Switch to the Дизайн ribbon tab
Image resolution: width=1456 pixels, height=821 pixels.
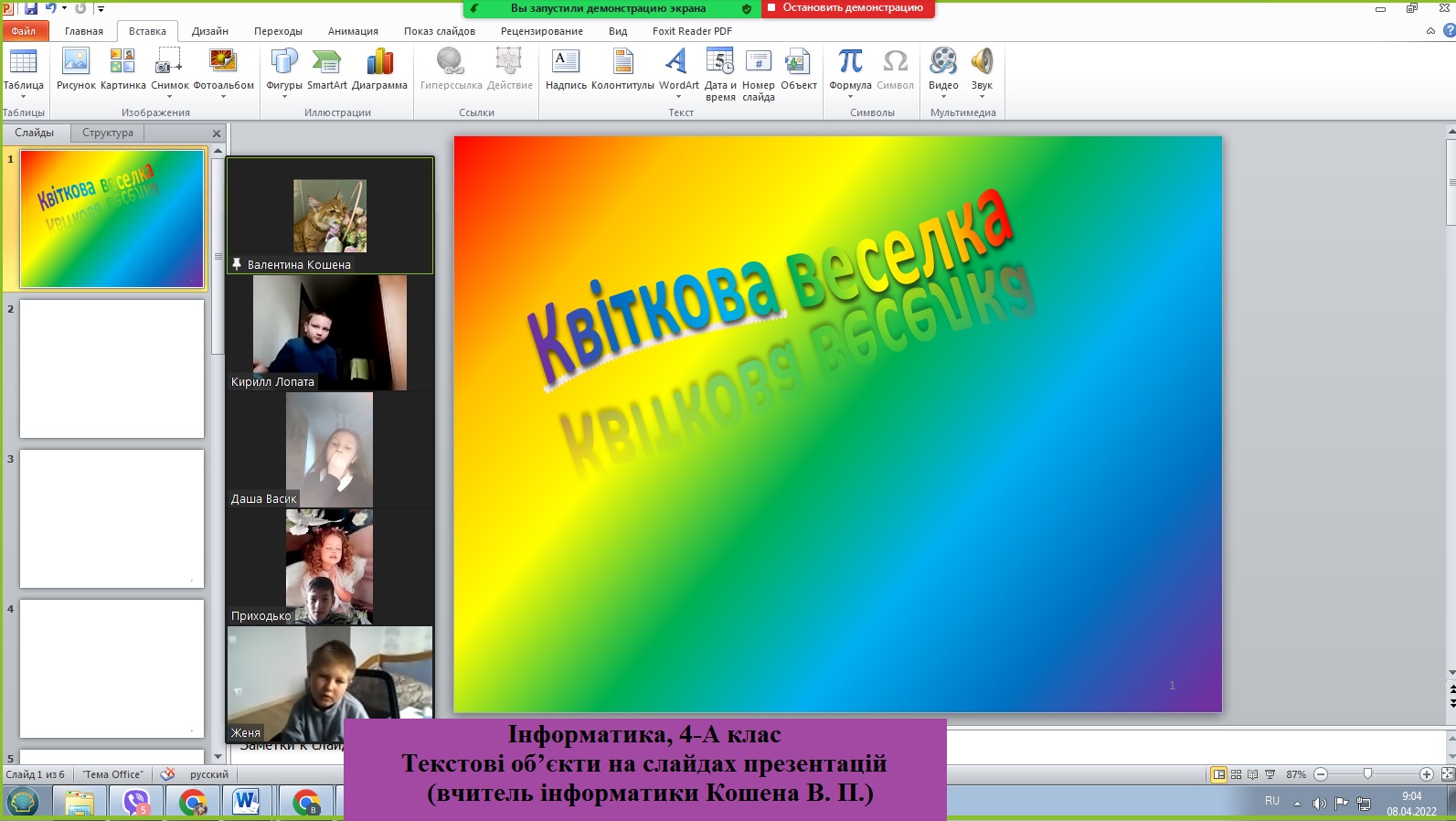pos(209,31)
